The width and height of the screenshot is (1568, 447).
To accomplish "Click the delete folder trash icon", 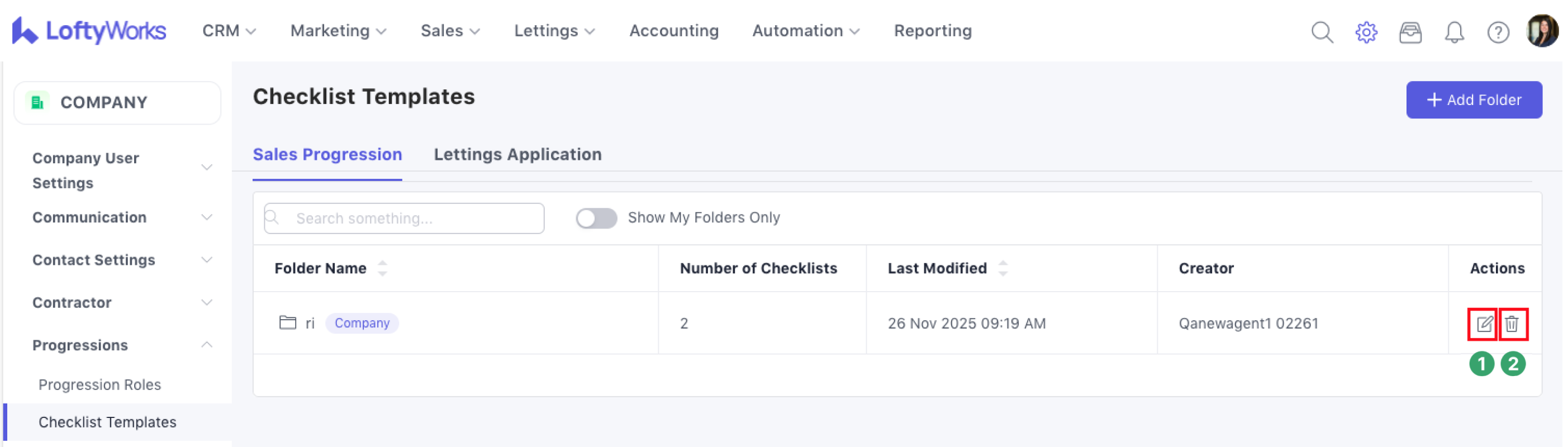I will click(x=1512, y=324).
